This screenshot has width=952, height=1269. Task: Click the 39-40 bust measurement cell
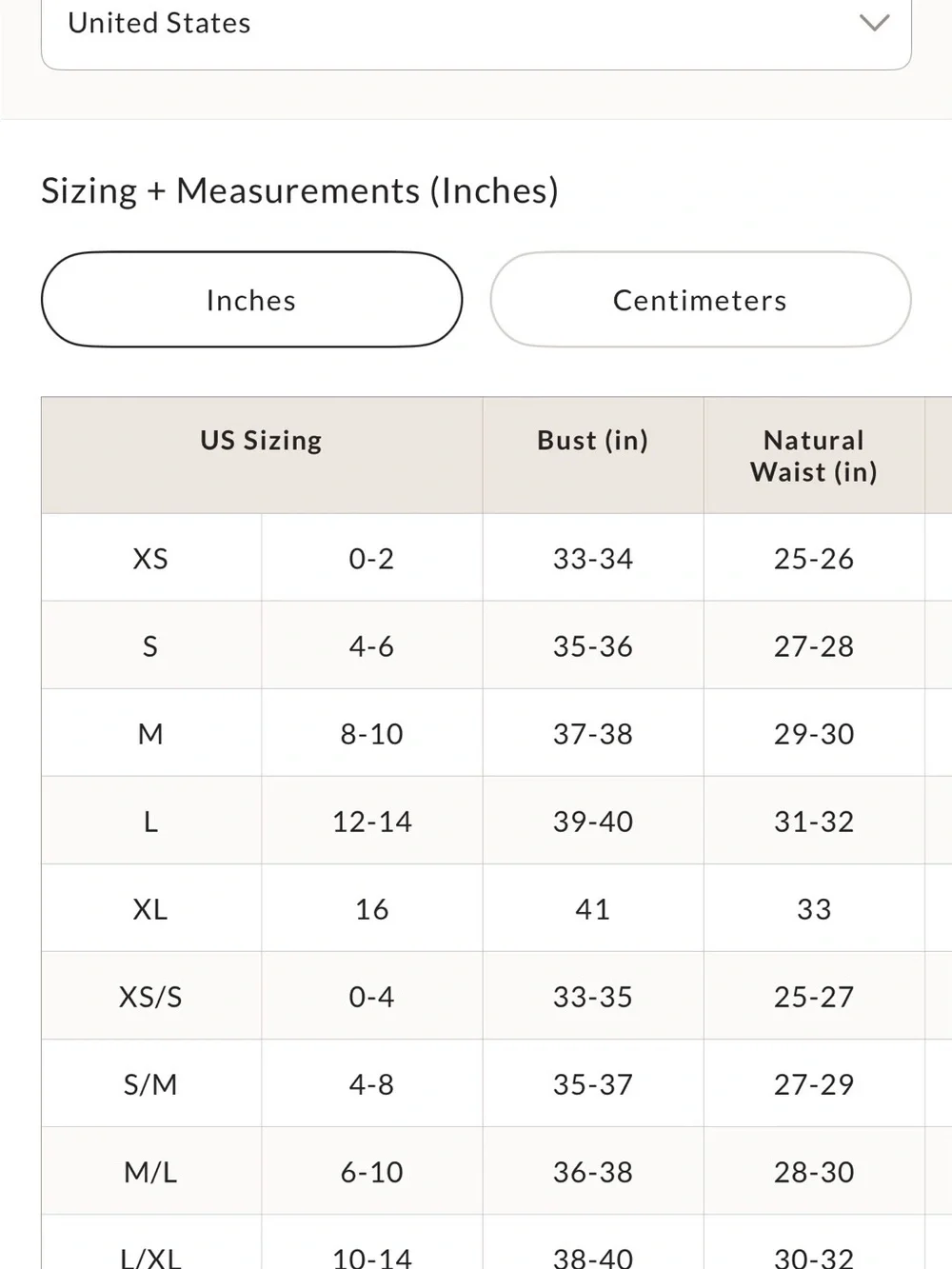point(593,821)
